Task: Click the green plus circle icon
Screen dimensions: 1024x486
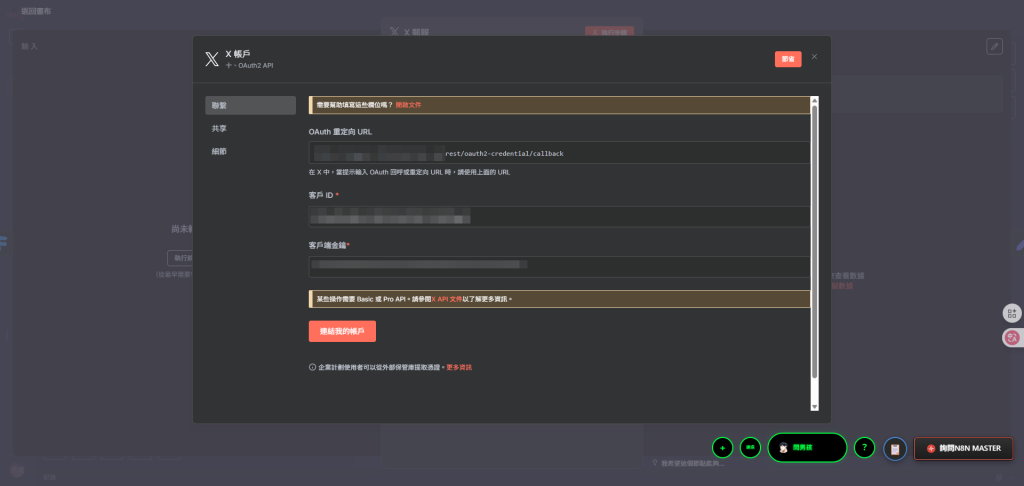Action: pyautogui.click(x=722, y=448)
